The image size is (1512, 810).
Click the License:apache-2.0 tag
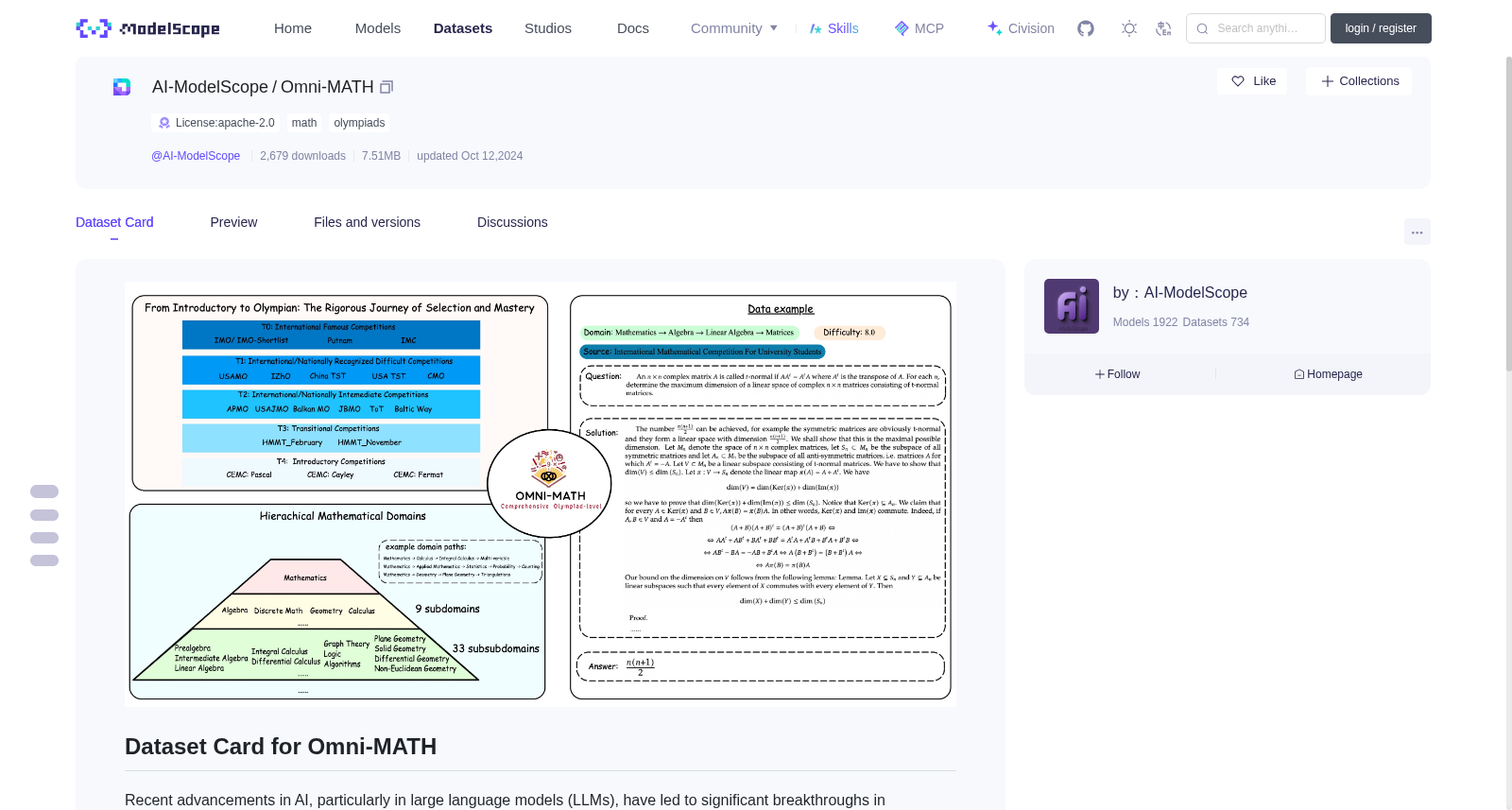(x=216, y=123)
